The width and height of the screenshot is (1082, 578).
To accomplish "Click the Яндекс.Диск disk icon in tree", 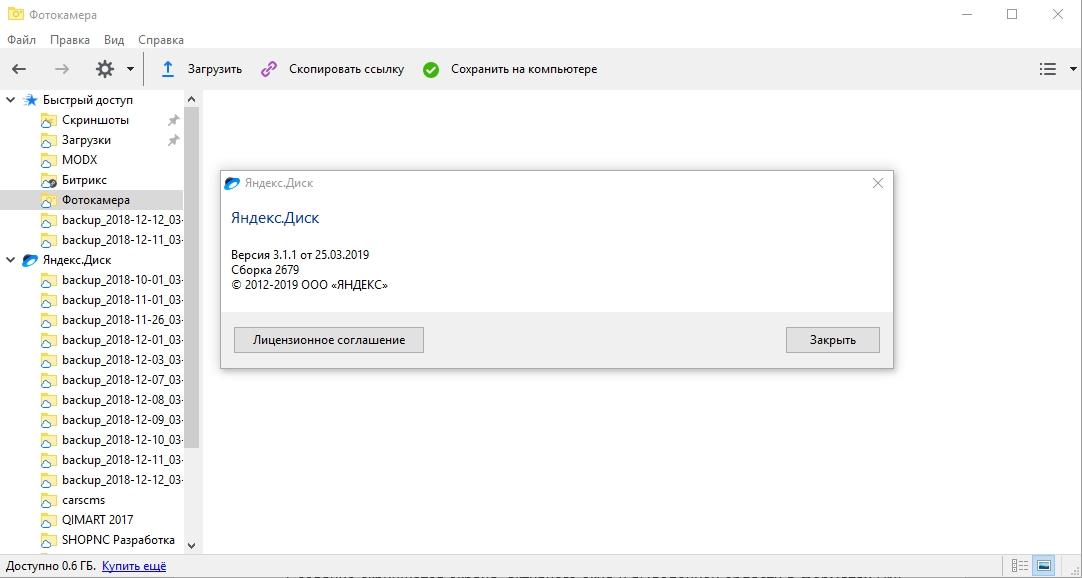I will coord(30,260).
